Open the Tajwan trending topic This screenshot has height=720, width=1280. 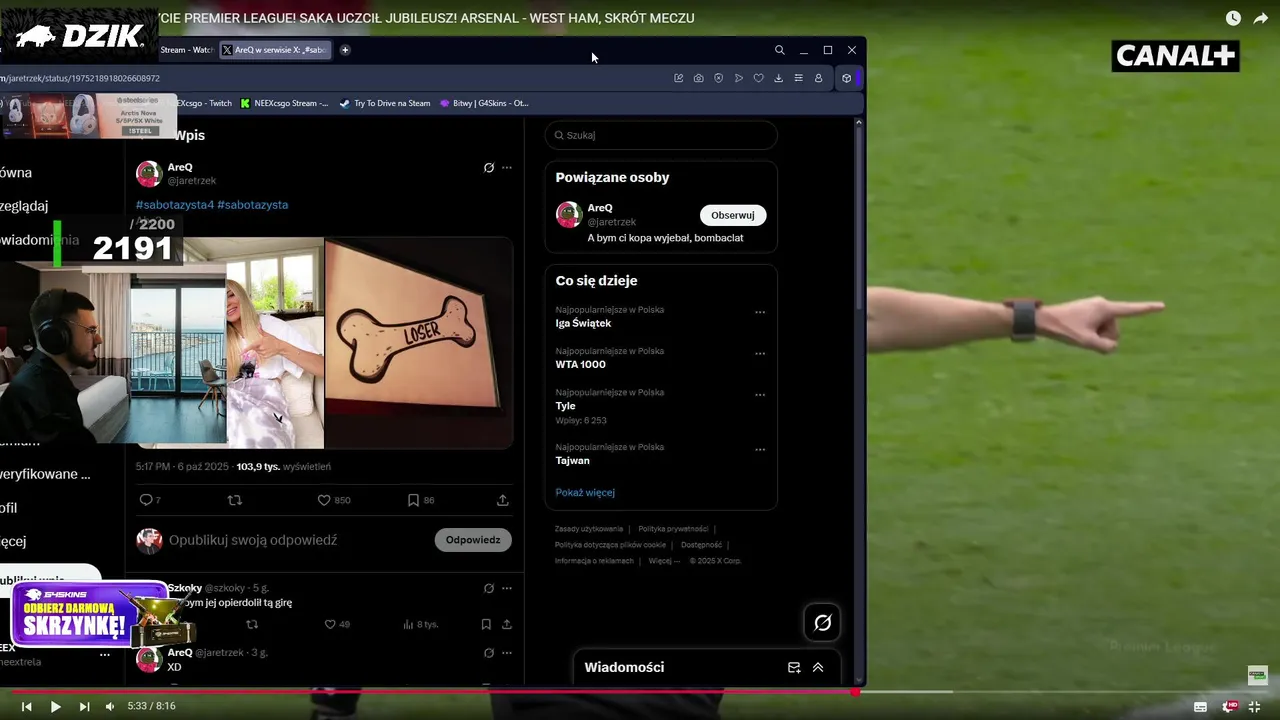572,460
